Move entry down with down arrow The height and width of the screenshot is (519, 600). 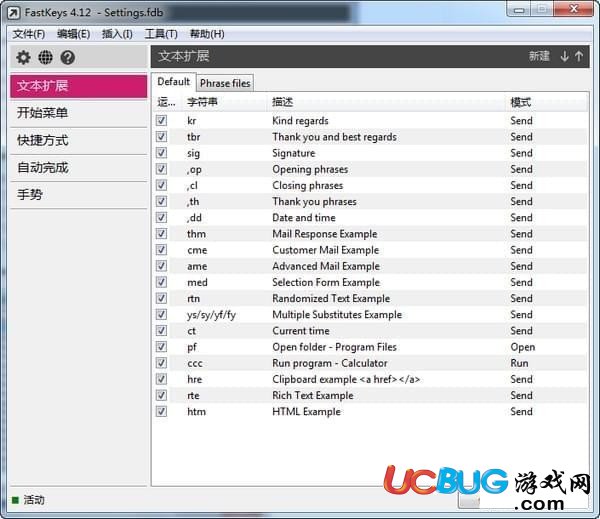point(564,56)
